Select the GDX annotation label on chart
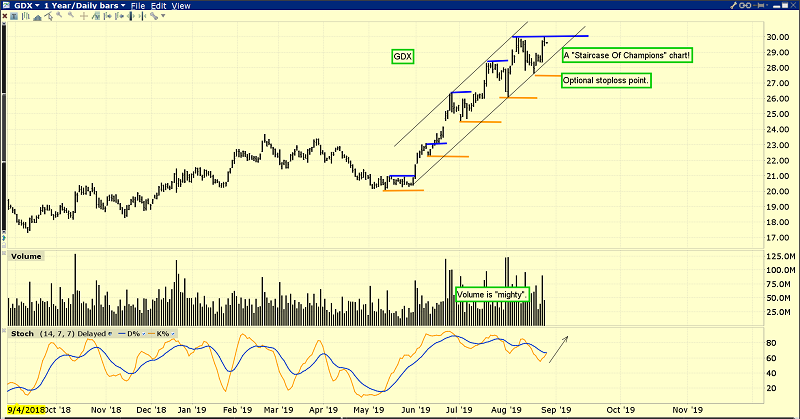 point(402,57)
